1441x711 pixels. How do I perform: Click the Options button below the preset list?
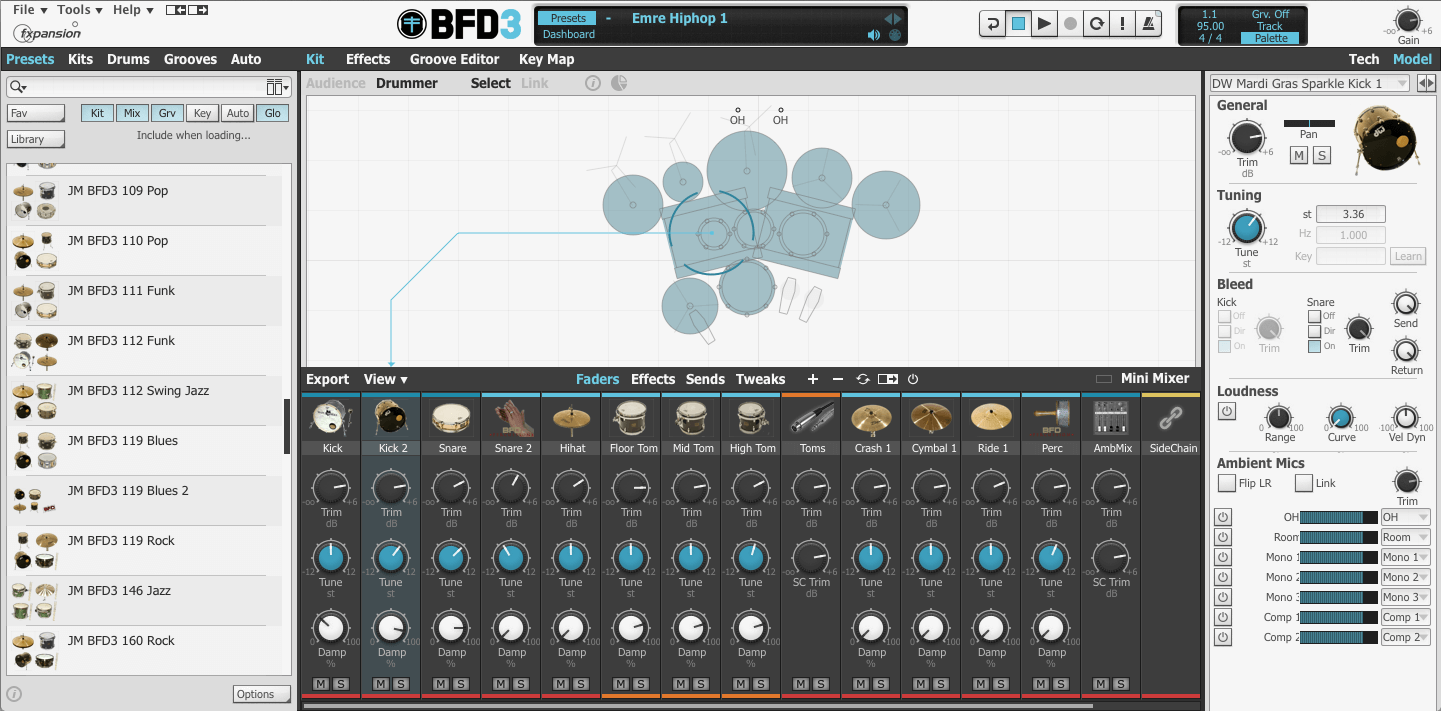tap(261, 693)
